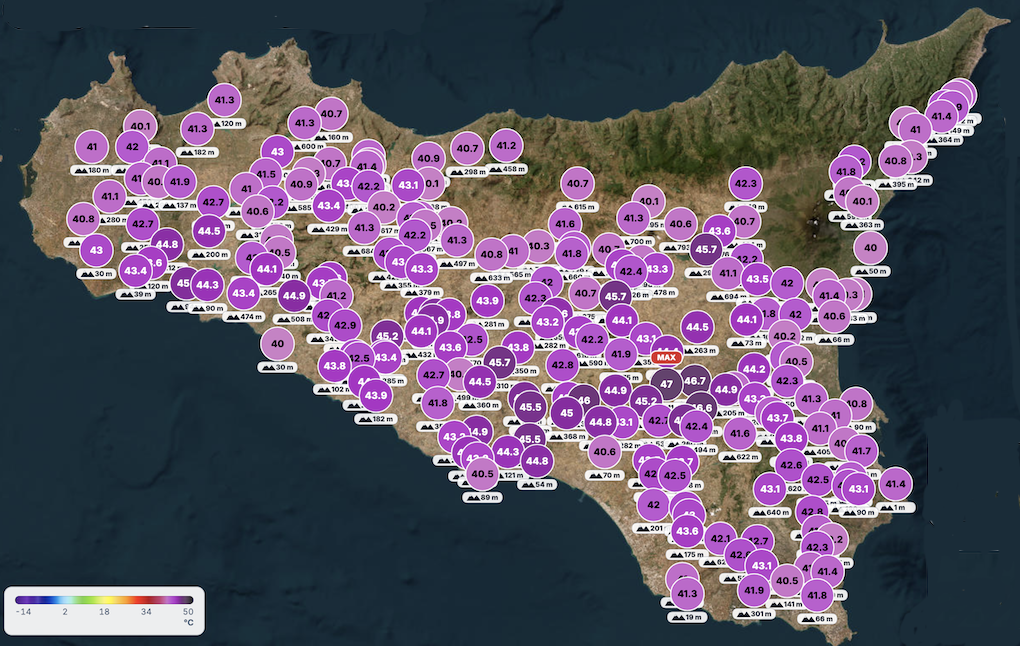
Task: Click the 40 marker above 50 m label
Action: tap(870, 247)
